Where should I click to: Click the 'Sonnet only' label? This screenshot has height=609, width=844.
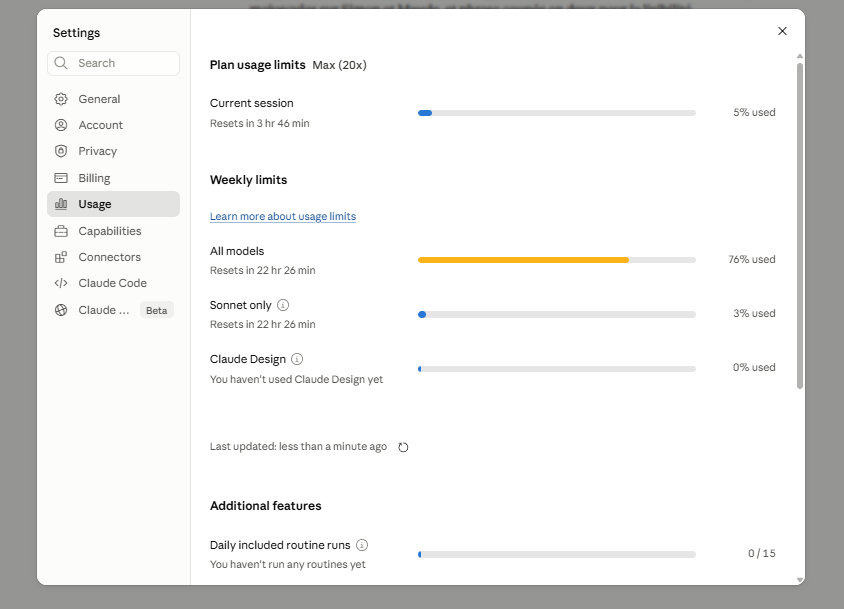point(240,305)
